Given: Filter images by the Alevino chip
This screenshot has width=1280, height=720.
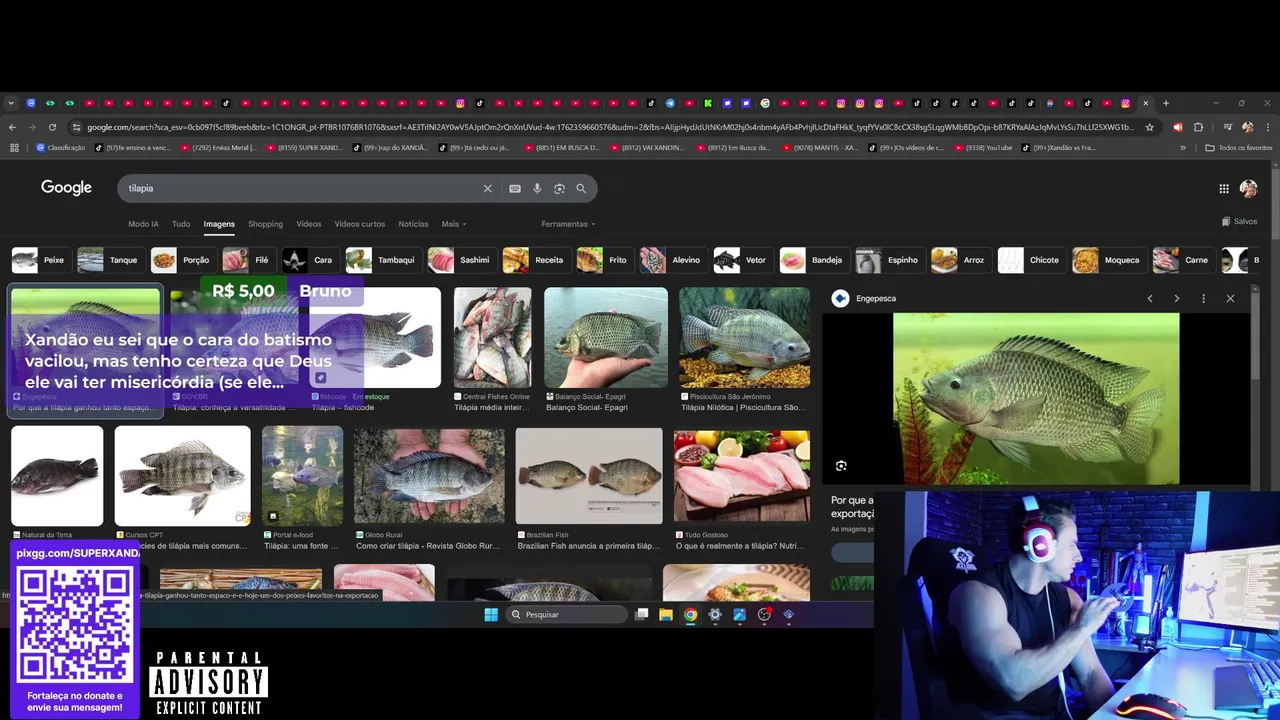Looking at the screenshot, I should tap(672, 260).
